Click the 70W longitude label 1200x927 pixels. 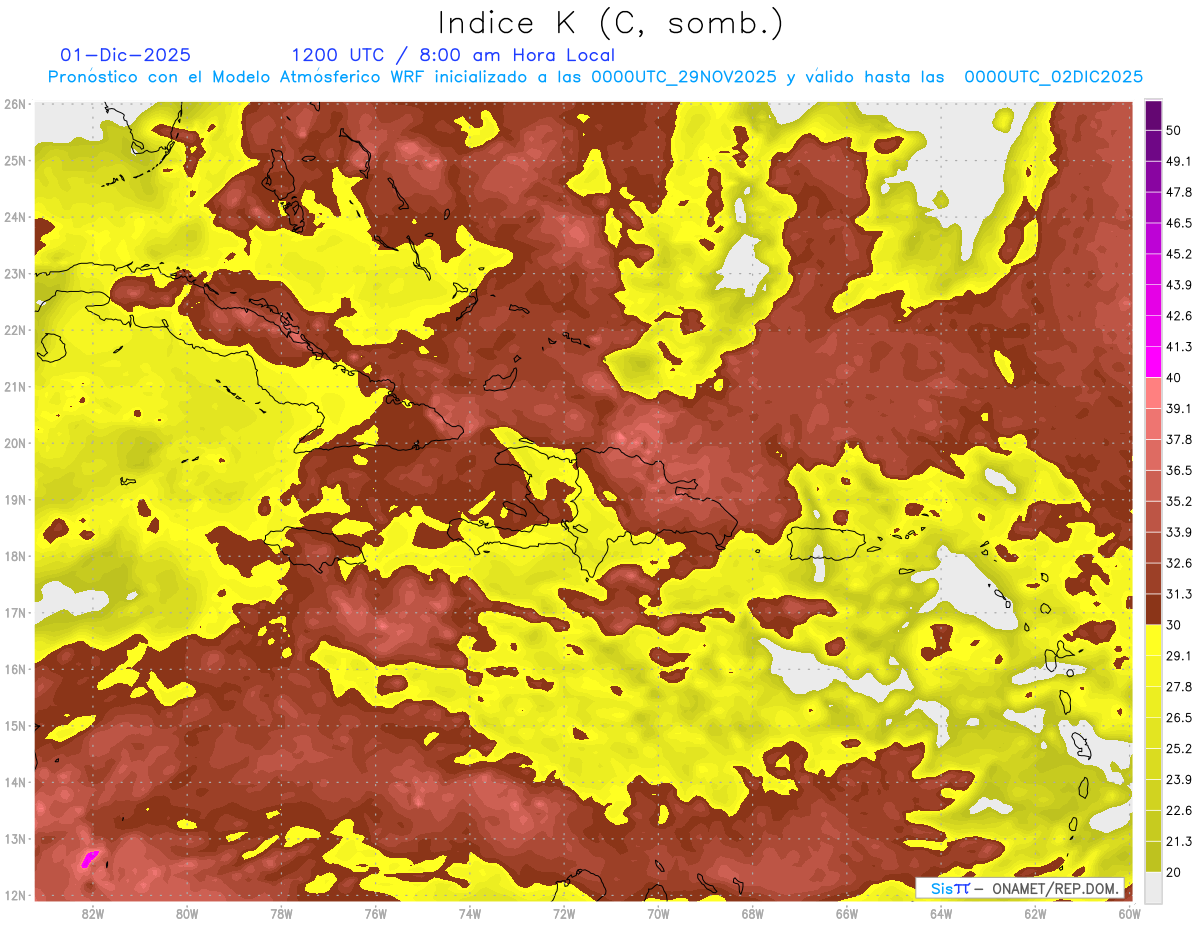coord(658,913)
